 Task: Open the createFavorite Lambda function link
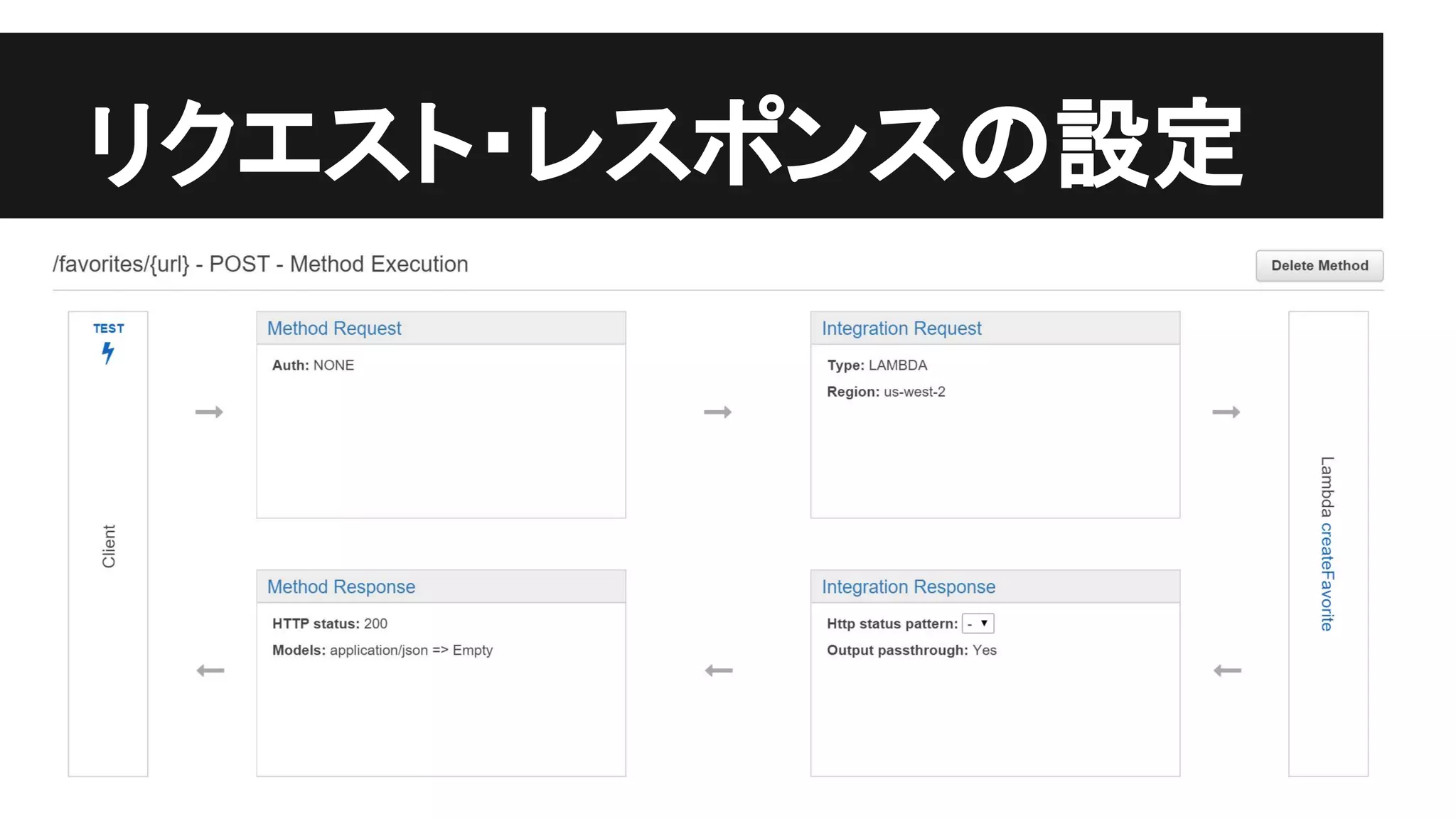[1327, 577]
